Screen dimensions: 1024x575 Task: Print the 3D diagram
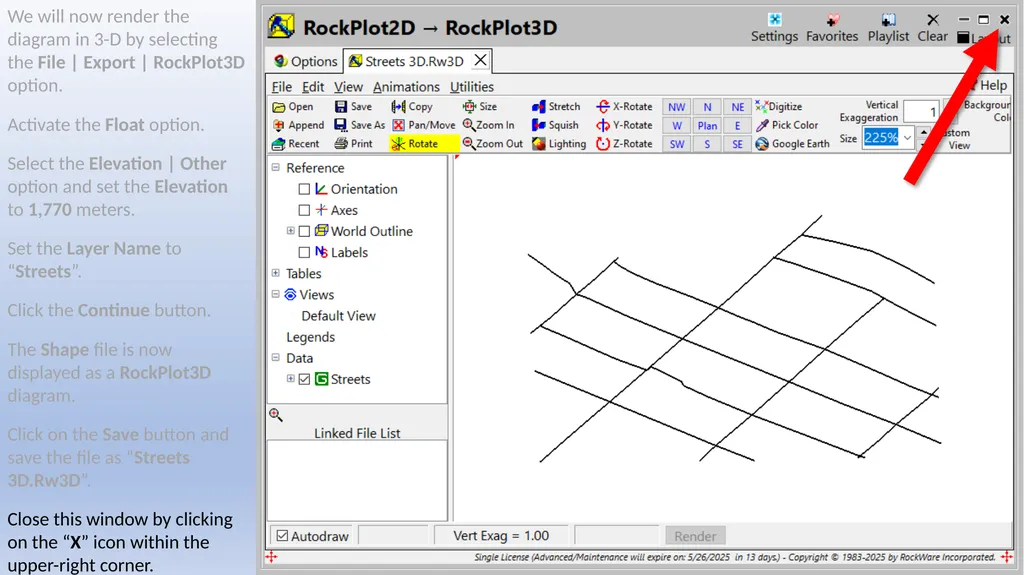coord(353,144)
